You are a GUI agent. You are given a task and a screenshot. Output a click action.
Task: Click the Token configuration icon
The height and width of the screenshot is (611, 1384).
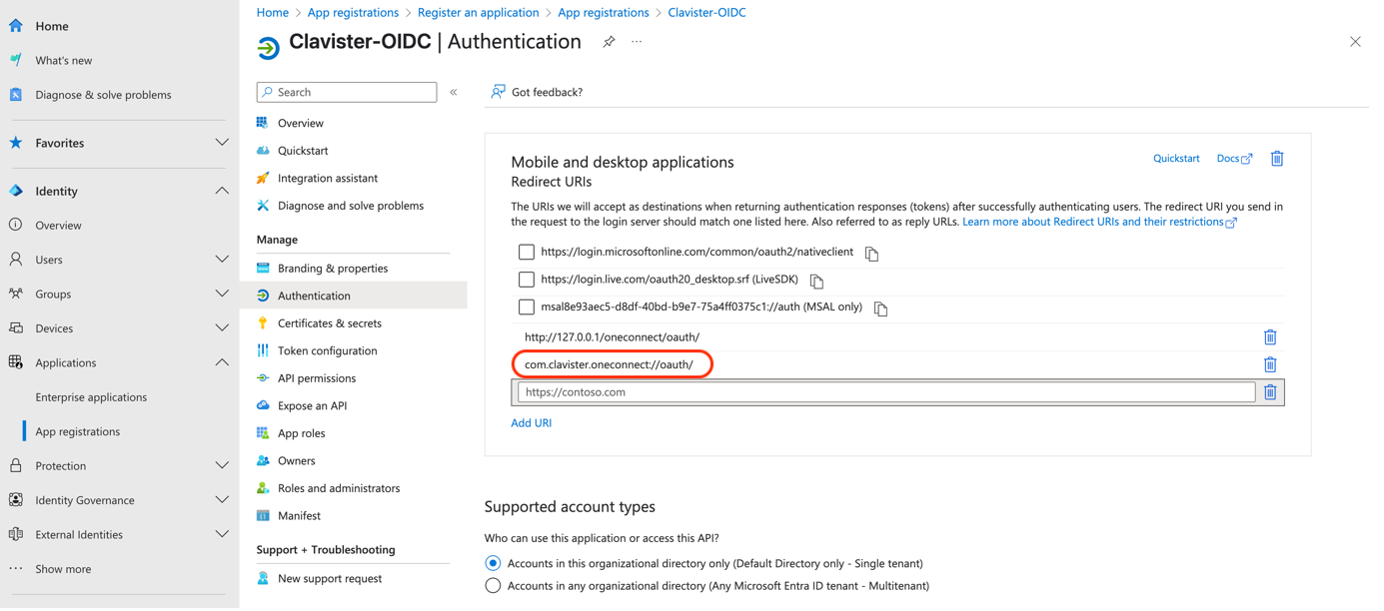[x=263, y=351]
